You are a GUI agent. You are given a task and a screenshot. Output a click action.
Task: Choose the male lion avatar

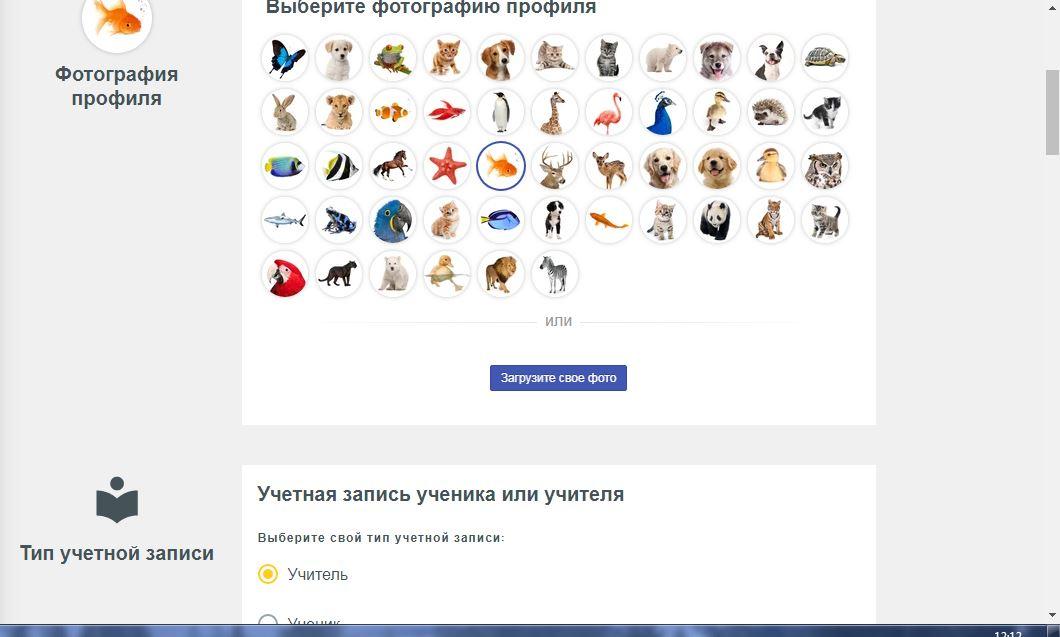click(501, 275)
